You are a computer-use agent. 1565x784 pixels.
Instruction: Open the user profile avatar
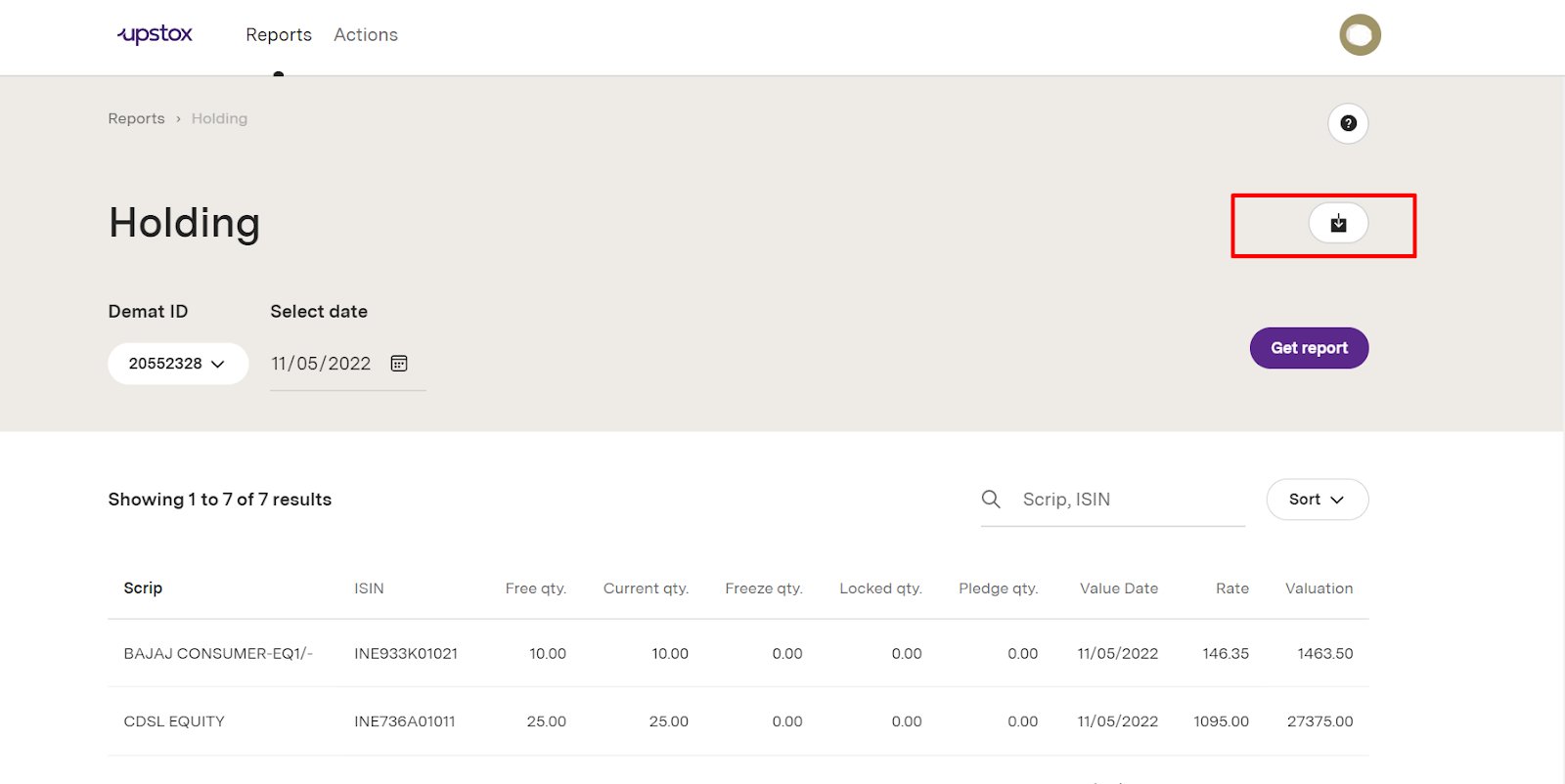tap(1360, 35)
